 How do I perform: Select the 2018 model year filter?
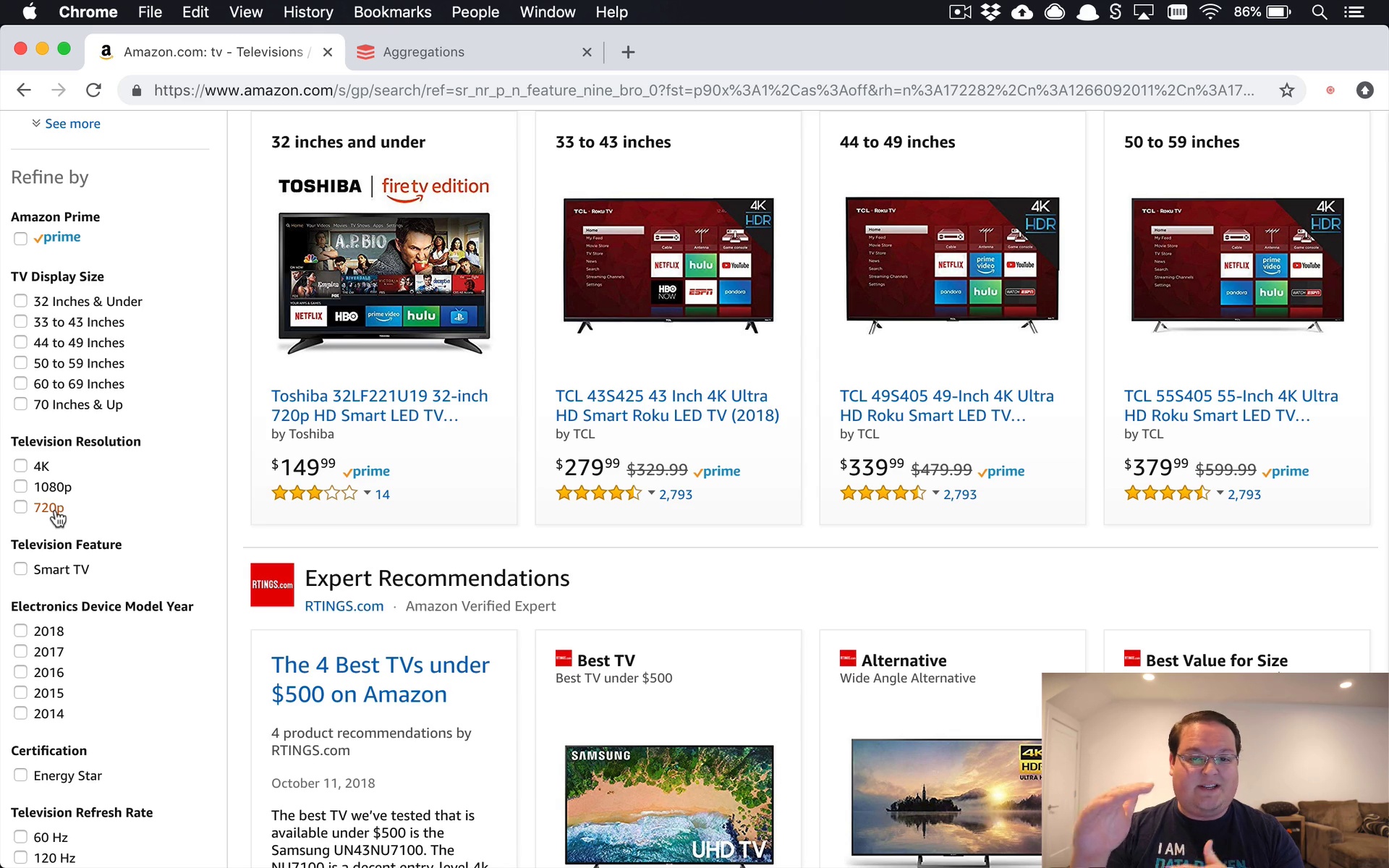pyautogui.click(x=20, y=630)
